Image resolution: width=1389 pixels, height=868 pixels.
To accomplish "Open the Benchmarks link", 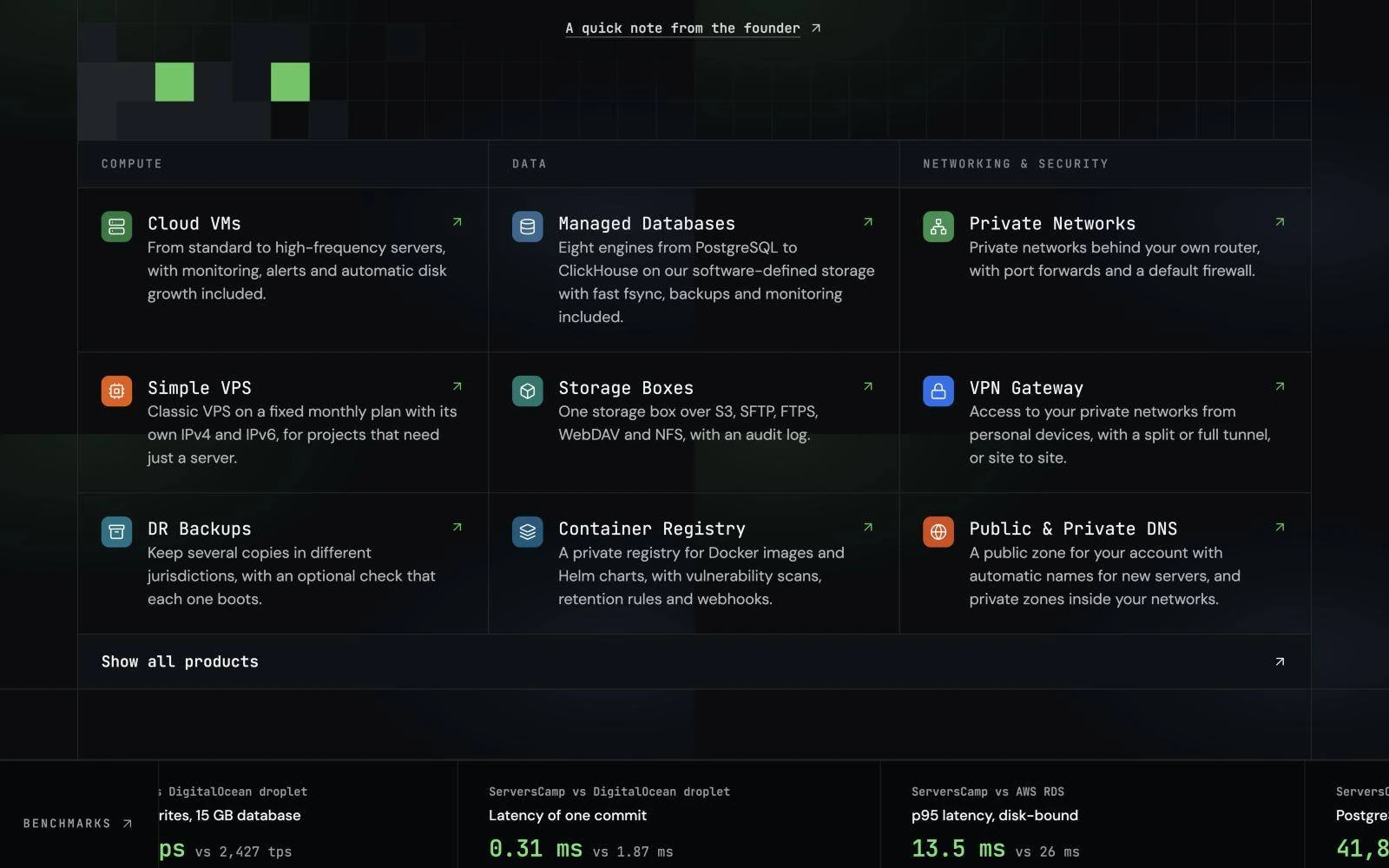I will 78,823.
